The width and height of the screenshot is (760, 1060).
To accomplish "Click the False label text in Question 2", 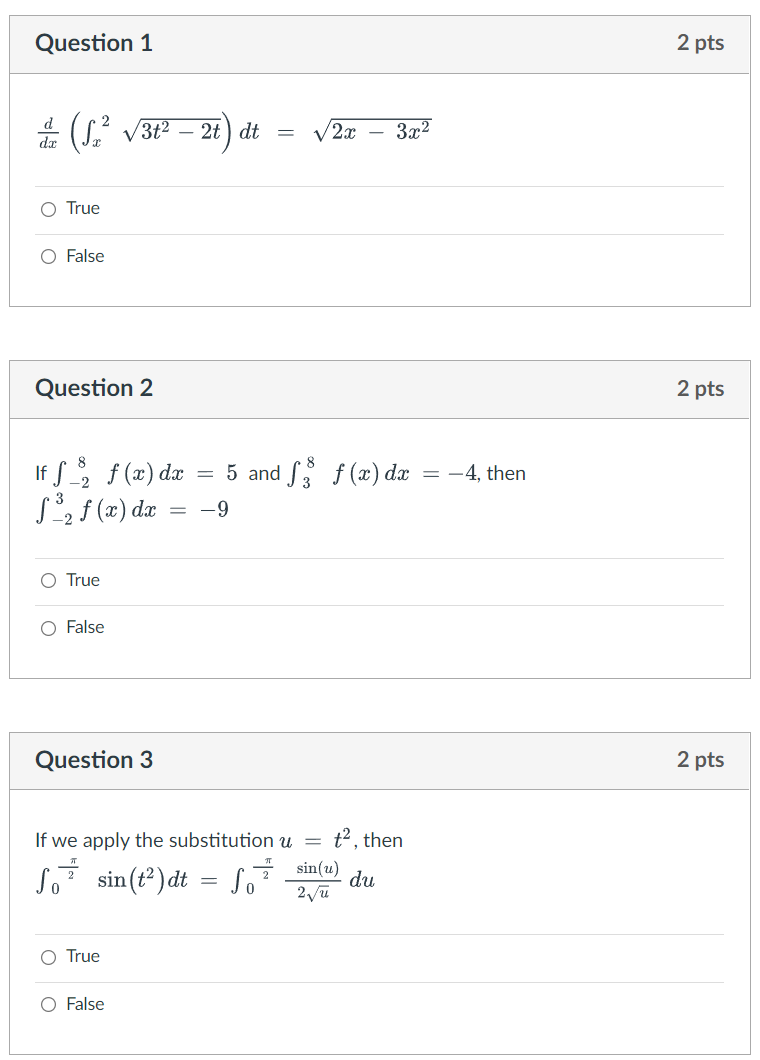I will [87, 627].
